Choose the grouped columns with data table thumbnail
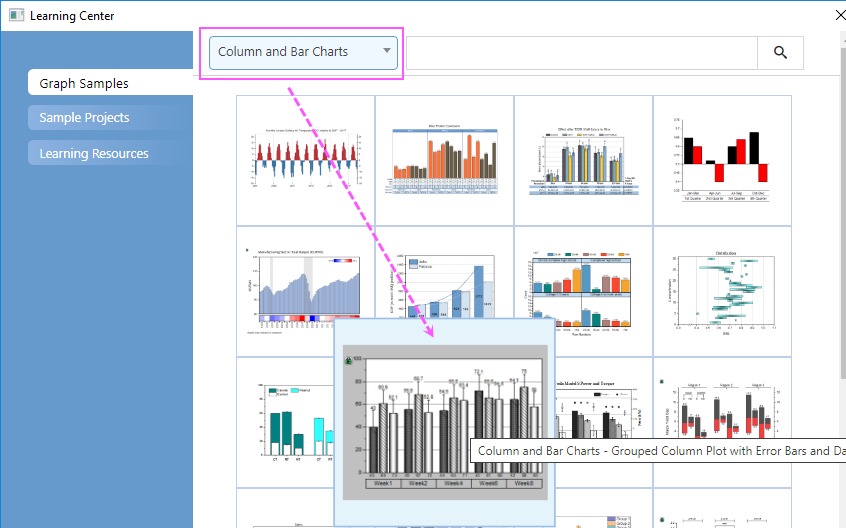The height and width of the screenshot is (528, 846). tap(583, 160)
